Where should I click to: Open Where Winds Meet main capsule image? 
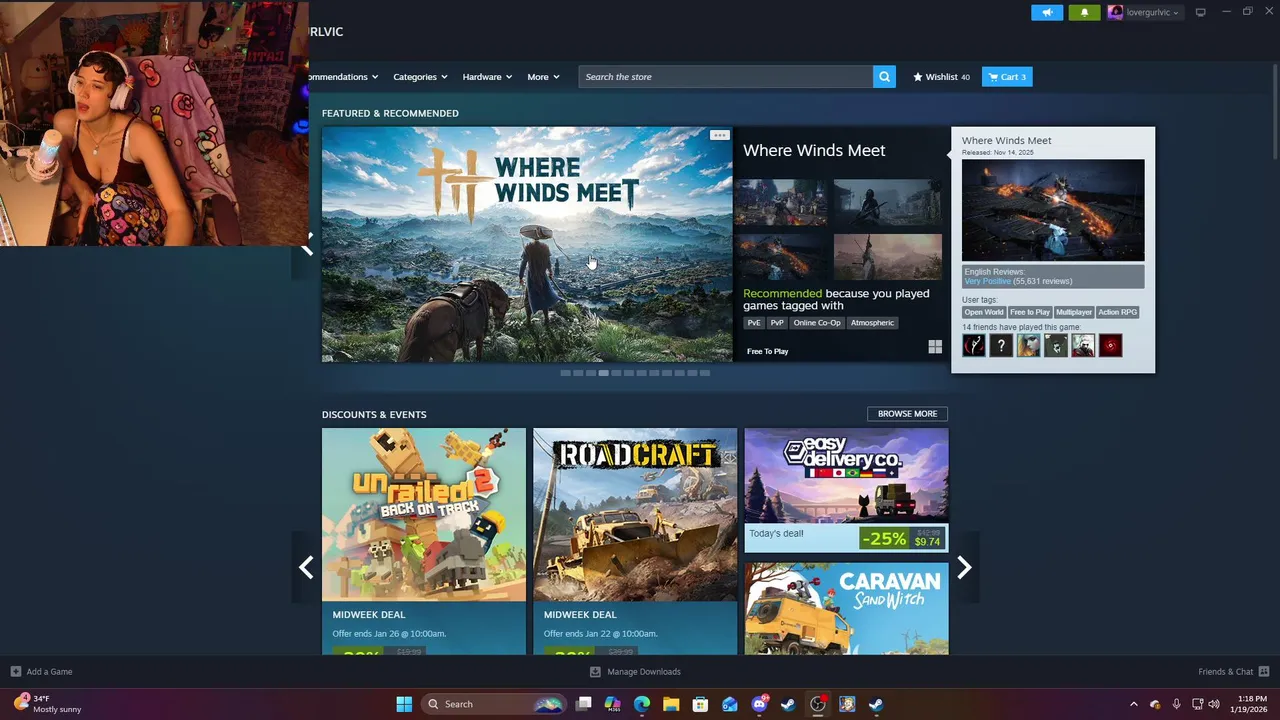tap(527, 244)
